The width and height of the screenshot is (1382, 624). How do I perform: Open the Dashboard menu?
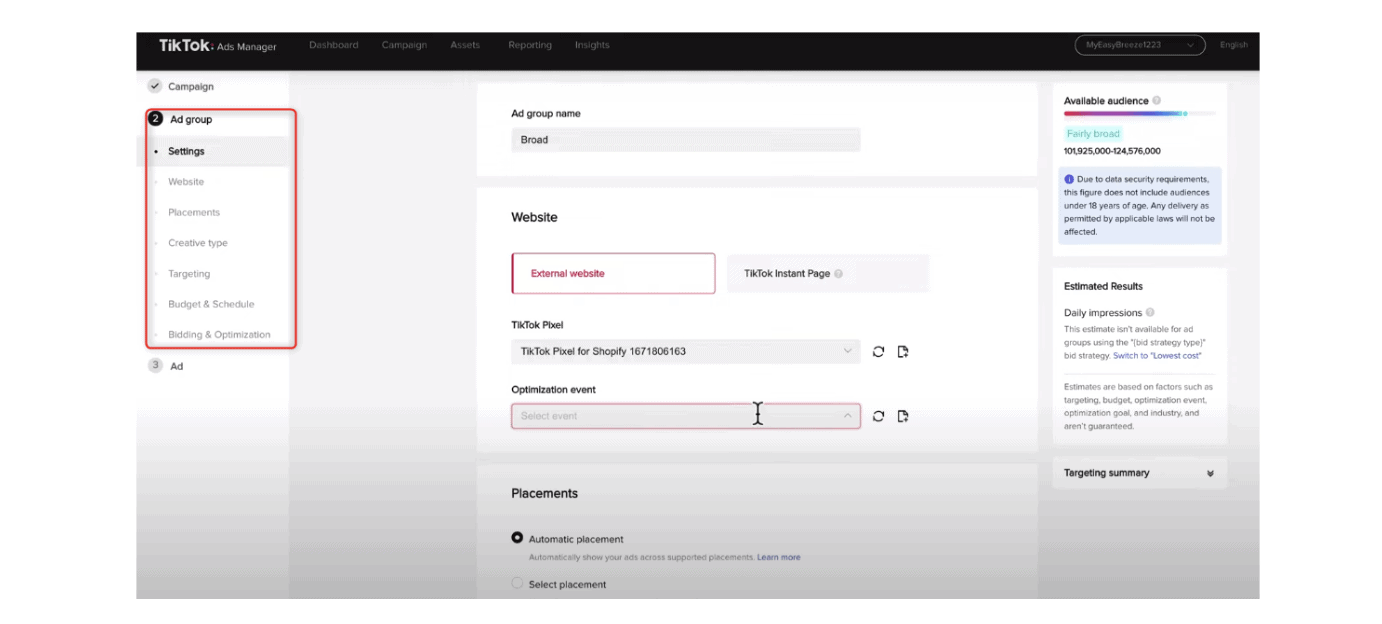(x=334, y=45)
